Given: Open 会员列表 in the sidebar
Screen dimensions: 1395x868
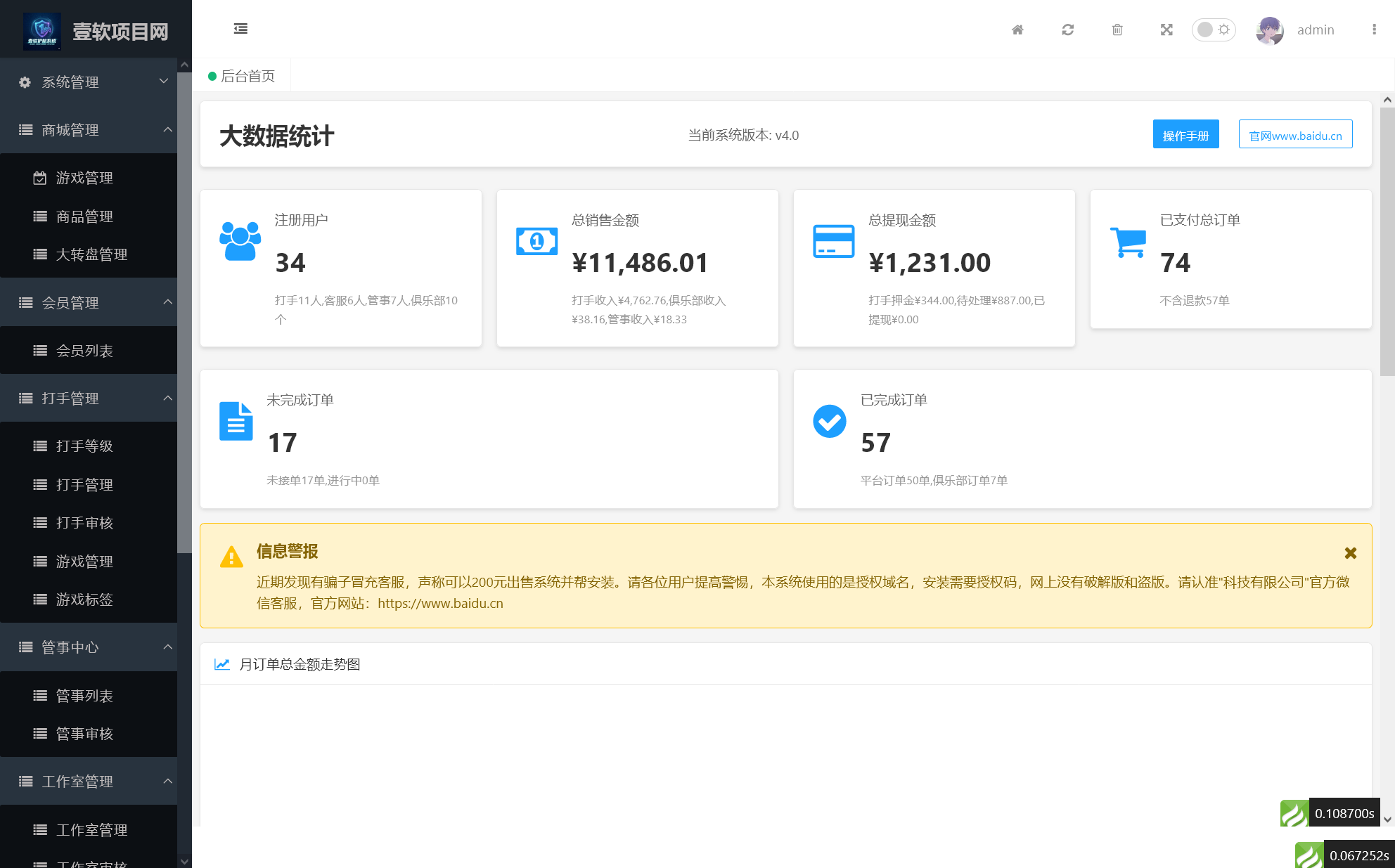Looking at the screenshot, I should click(x=84, y=351).
